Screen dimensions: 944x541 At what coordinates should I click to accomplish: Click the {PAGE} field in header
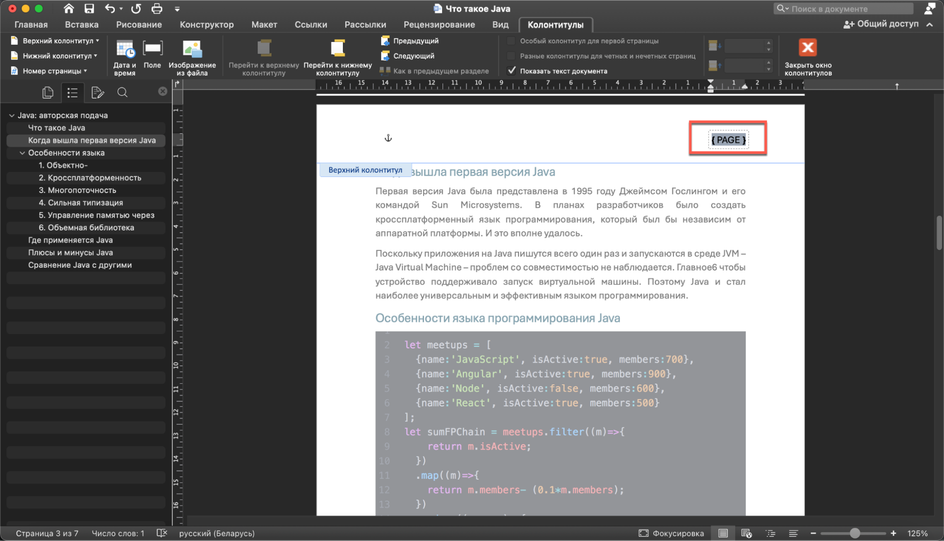click(x=728, y=140)
